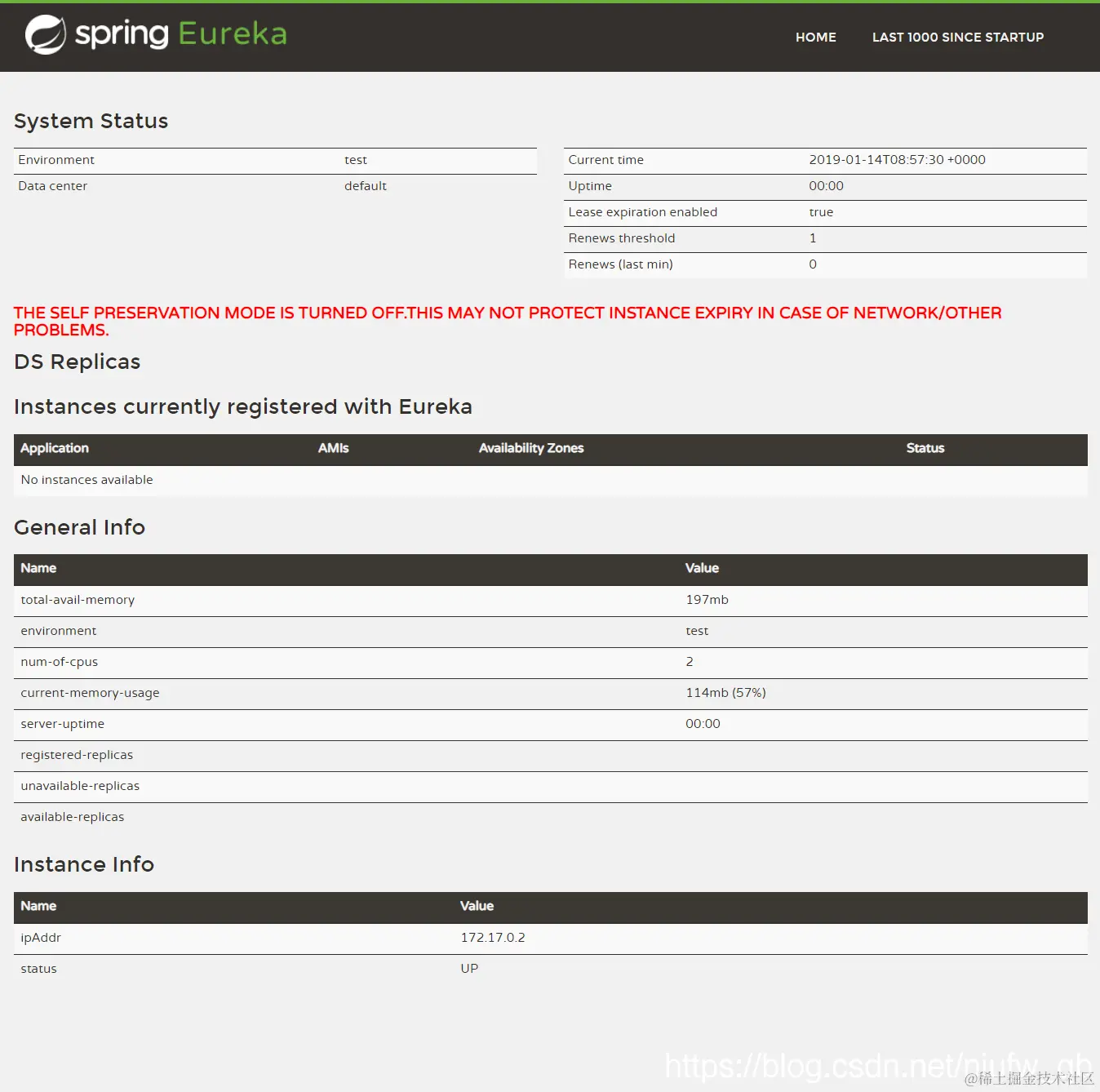Click the current-memory-usage row name
1100x1092 pixels.
90,693
